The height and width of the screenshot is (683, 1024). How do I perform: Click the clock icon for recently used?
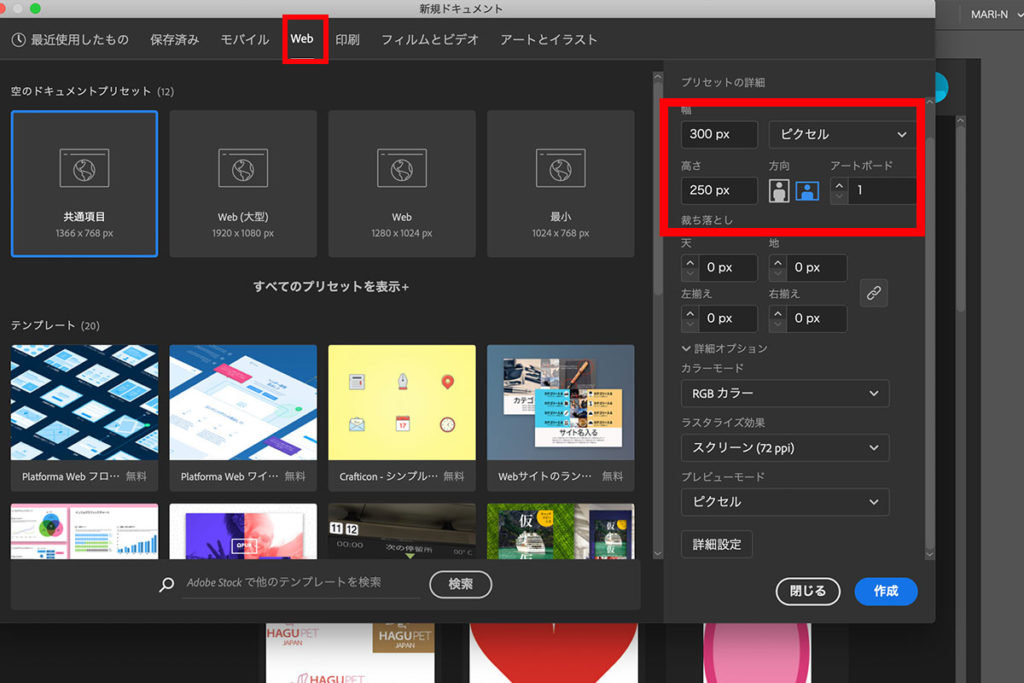19,40
